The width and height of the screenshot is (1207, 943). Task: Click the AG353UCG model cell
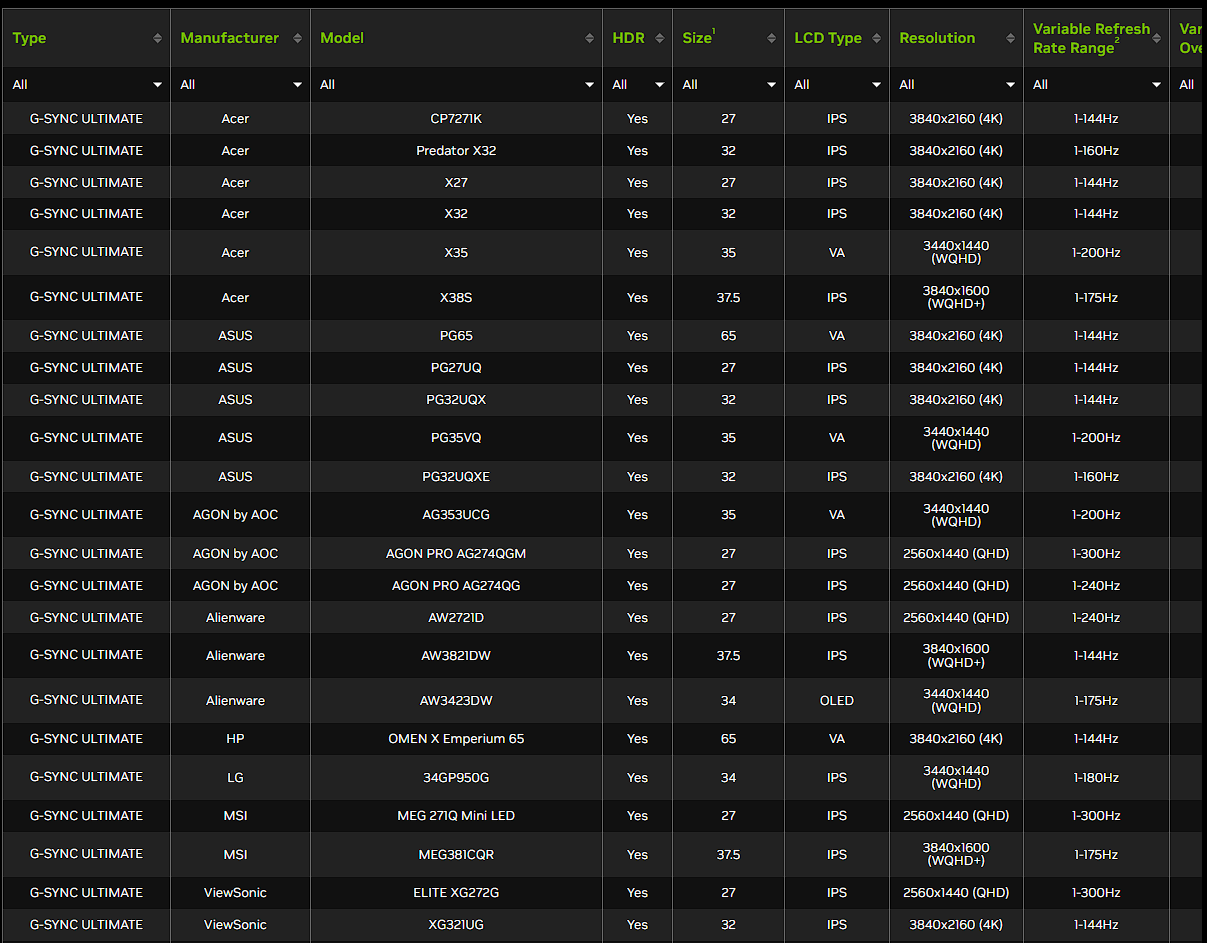457,515
